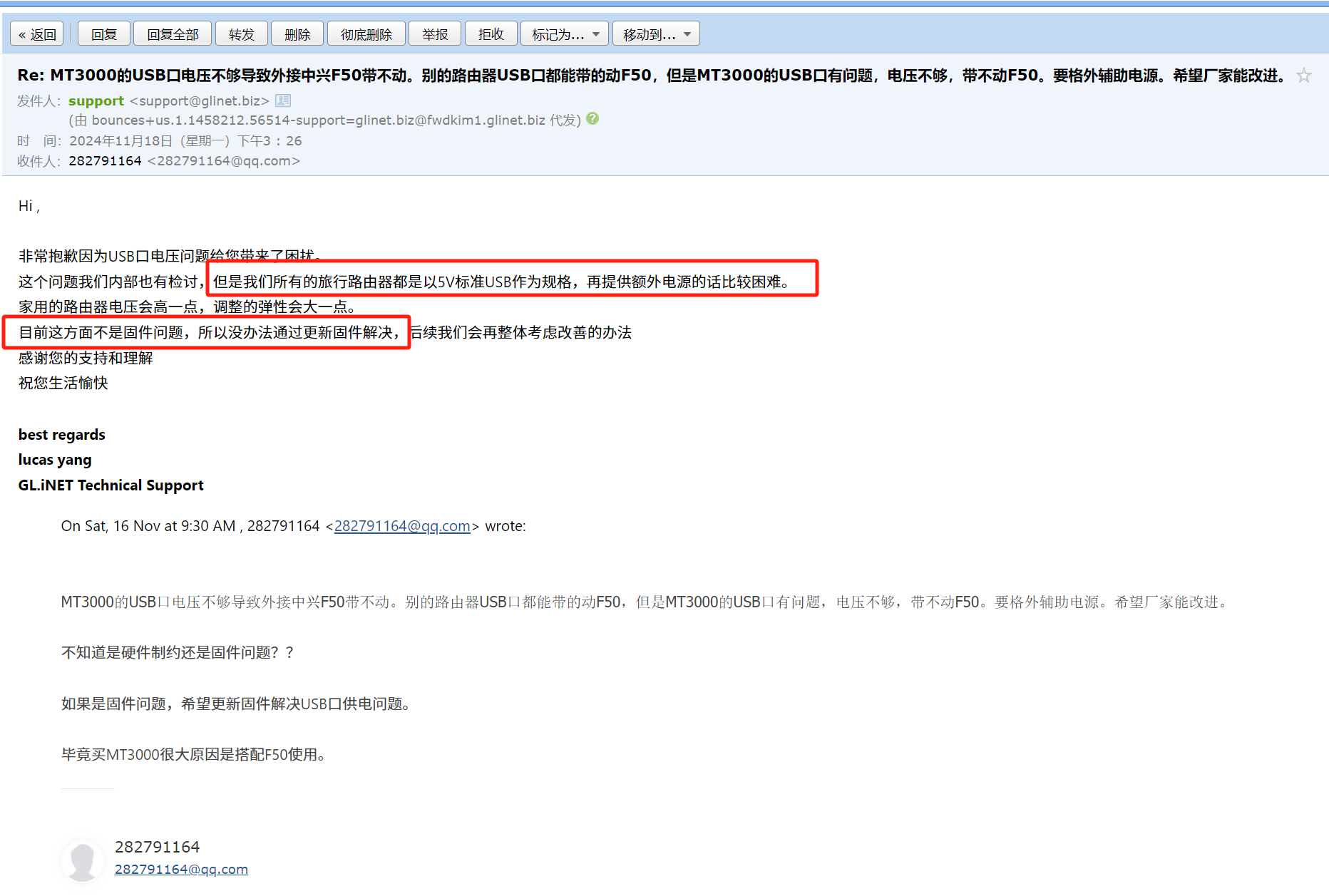Open the 282791164@qq.com link in quoted message

coord(401,526)
